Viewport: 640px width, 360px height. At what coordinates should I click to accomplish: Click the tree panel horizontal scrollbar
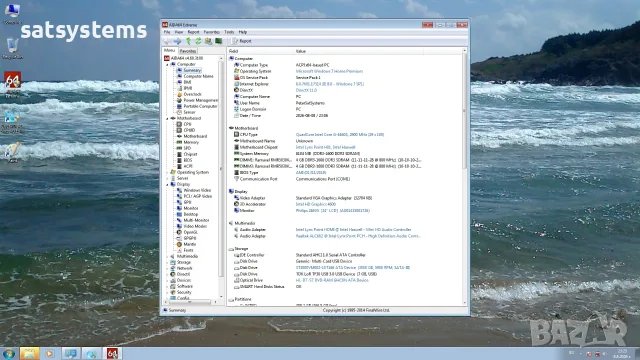point(191,302)
